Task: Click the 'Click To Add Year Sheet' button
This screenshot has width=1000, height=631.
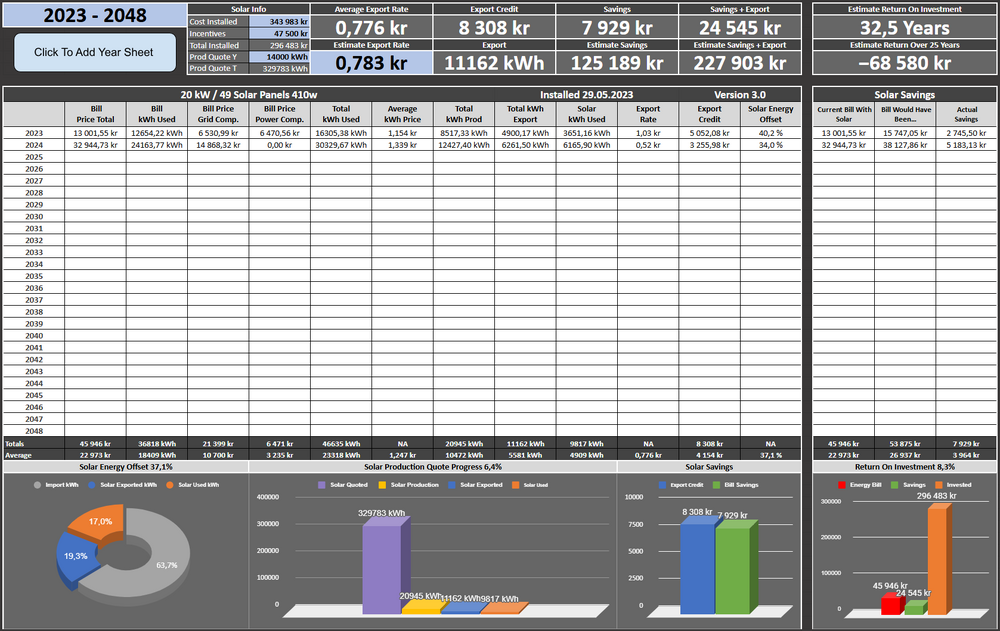Action: click(x=94, y=52)
